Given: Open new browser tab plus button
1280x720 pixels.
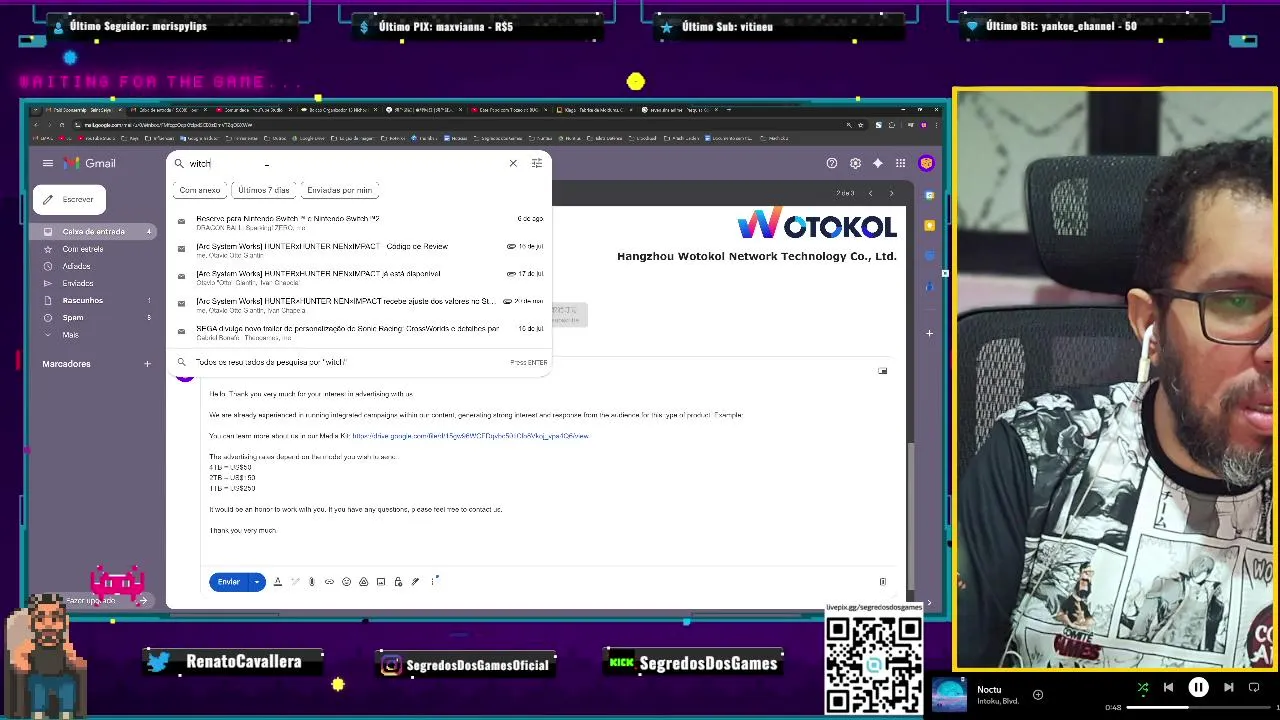Looking at the screenshot, I should [728, 109].
